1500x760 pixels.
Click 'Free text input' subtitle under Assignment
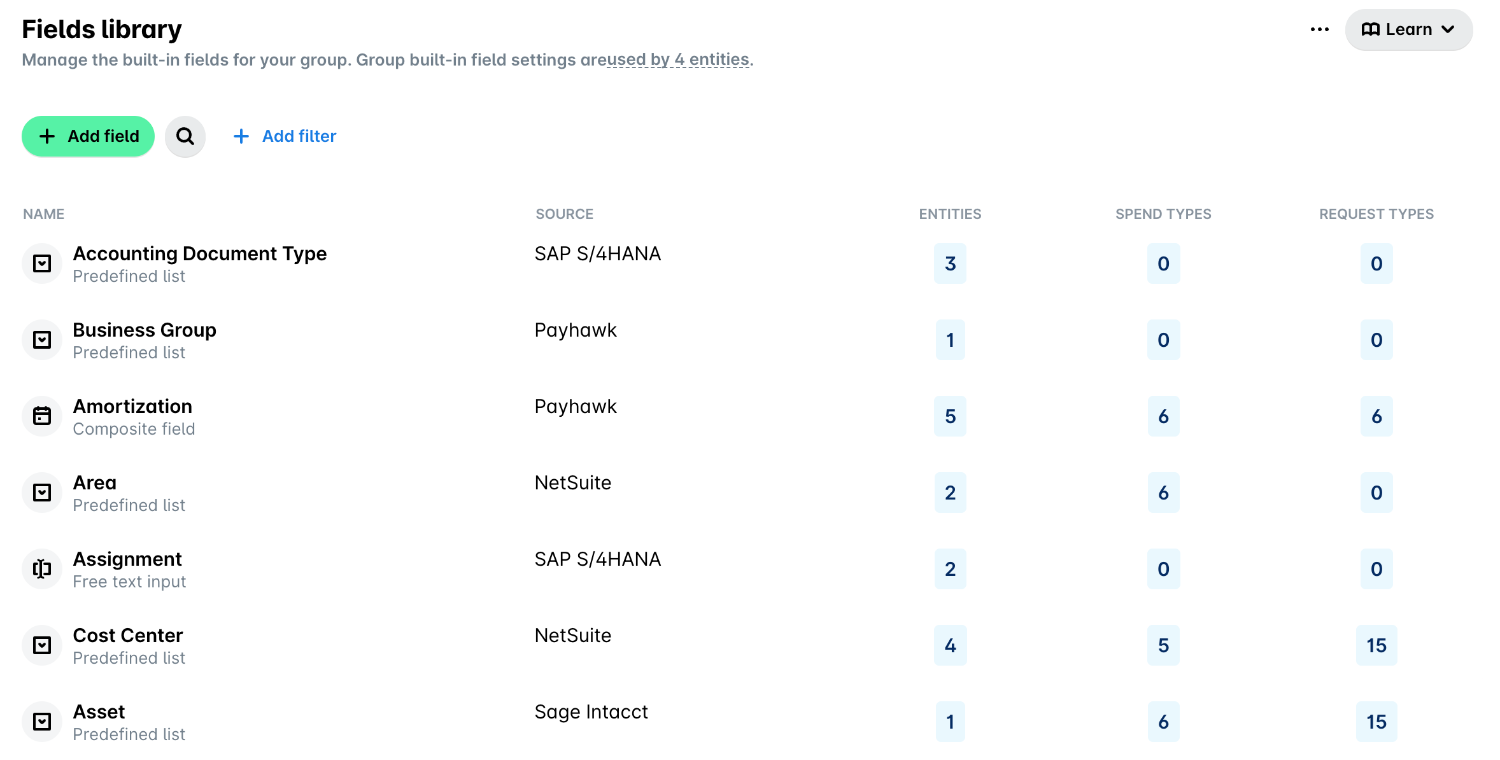pos(130,582)
